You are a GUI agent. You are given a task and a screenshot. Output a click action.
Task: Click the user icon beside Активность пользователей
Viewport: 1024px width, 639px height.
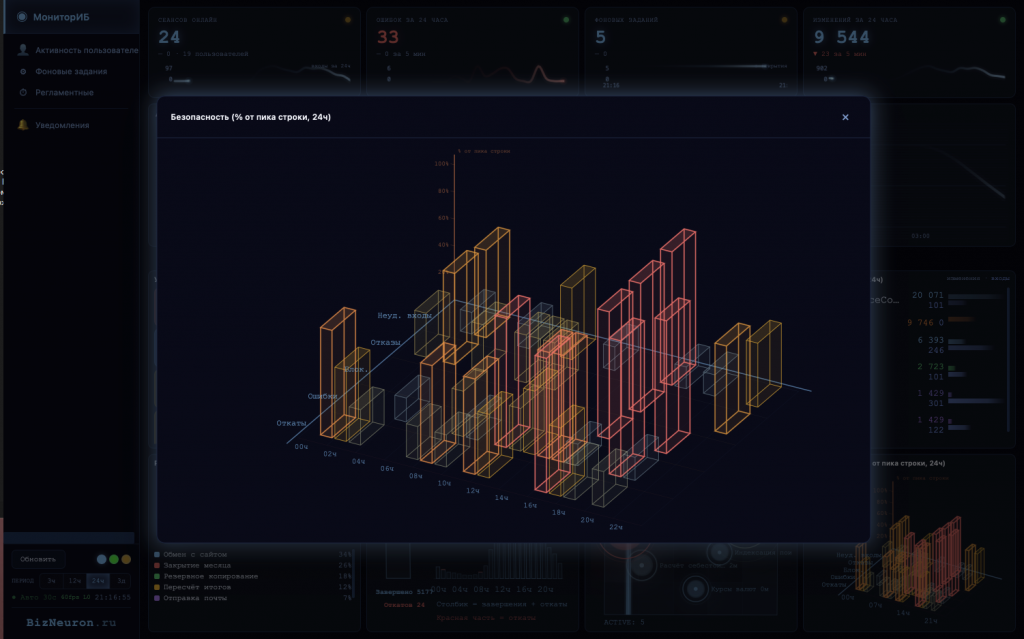(x=23, y=50)
